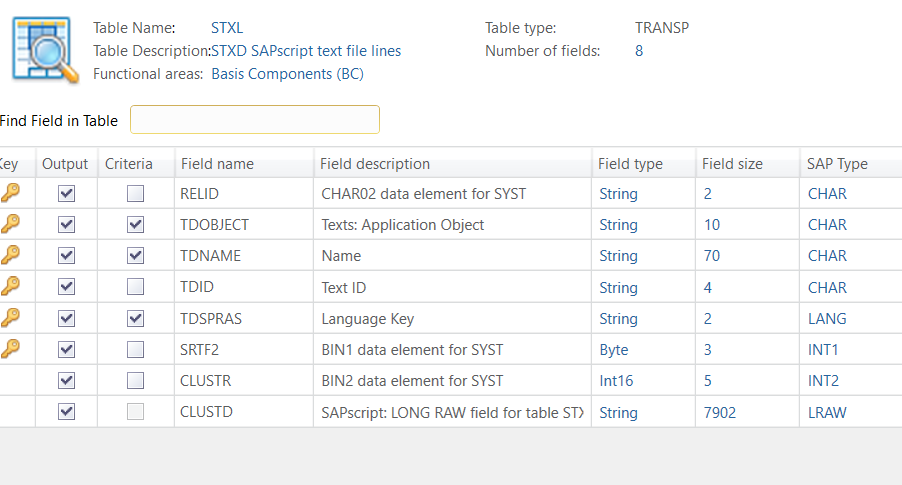Click the key icon for TDSPRAS row
This screenshot has height=485, width=902.
(10, 318)
